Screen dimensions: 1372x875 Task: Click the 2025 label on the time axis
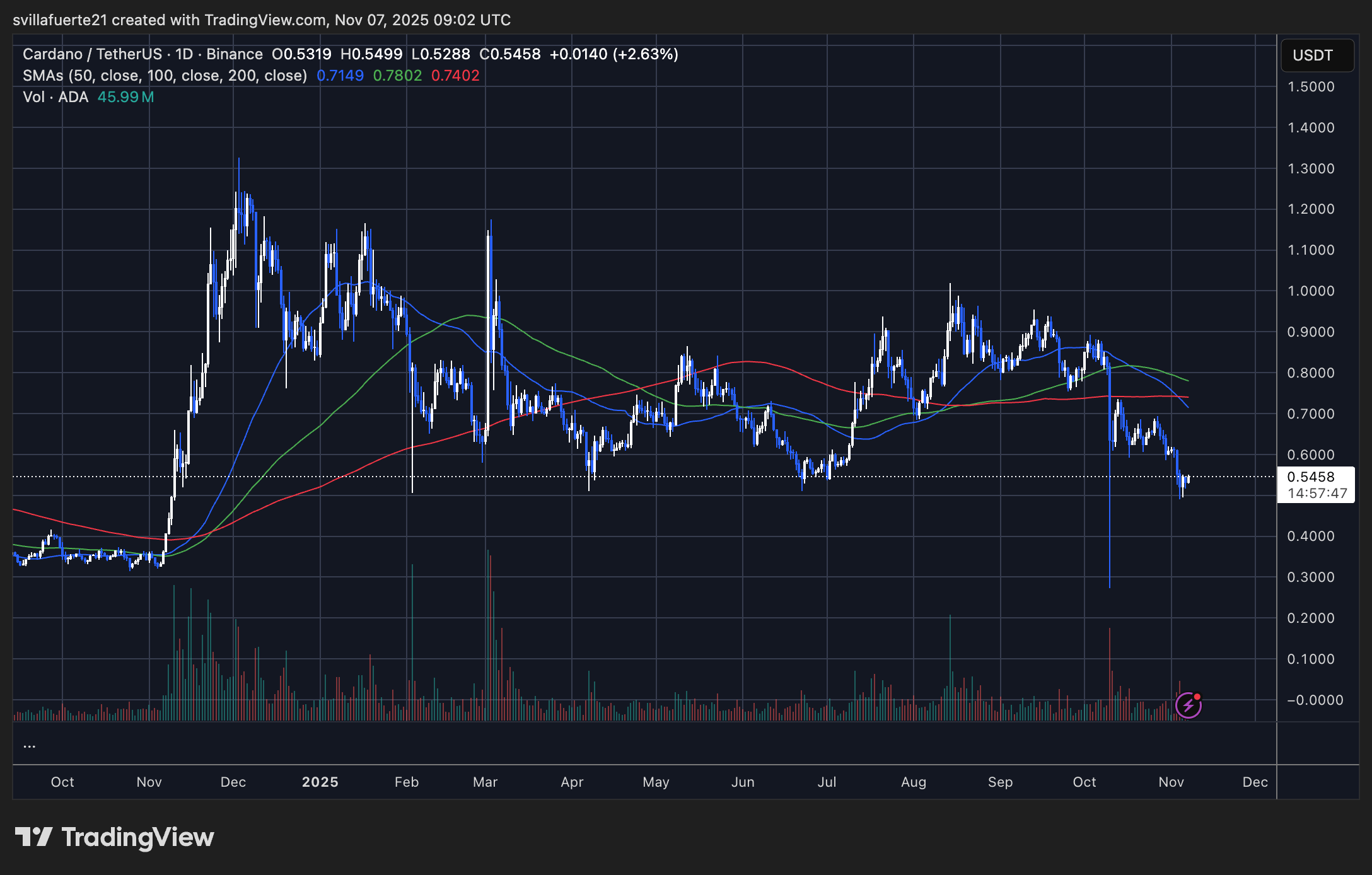pyautogui.click(x=320, y=782)
